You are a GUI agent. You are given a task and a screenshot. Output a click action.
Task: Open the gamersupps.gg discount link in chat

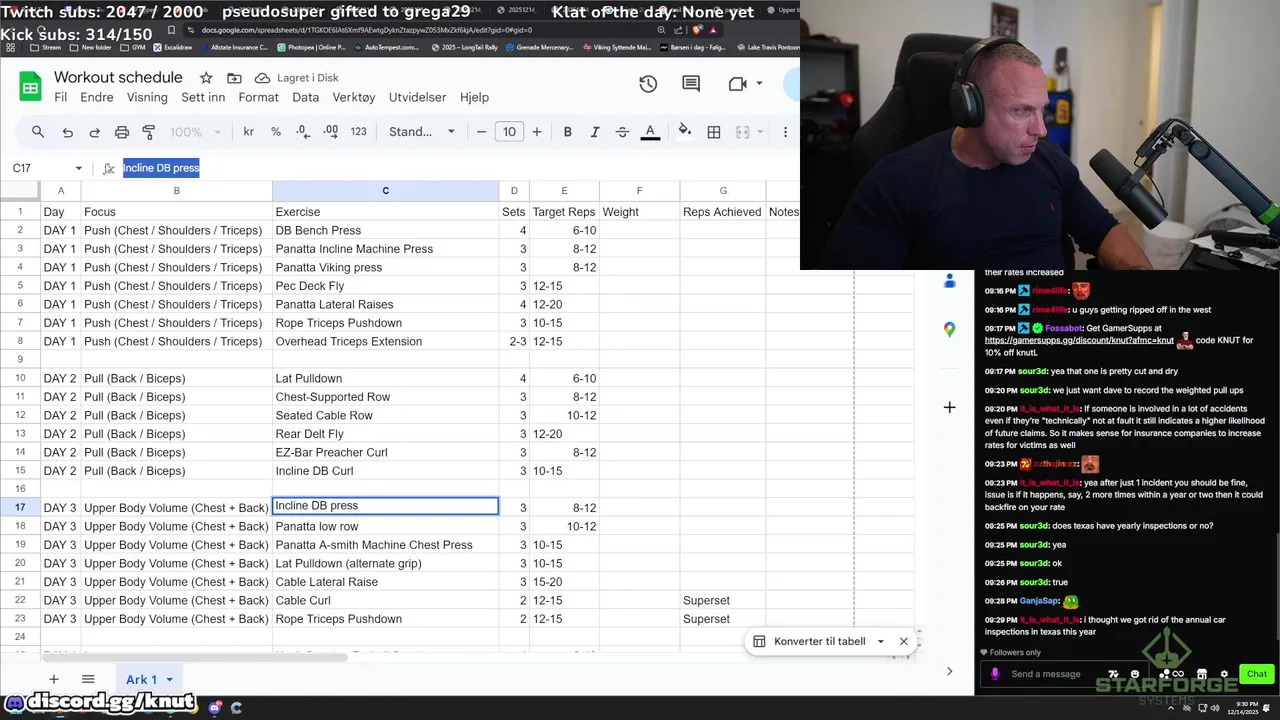click(x=1079, y=340)
